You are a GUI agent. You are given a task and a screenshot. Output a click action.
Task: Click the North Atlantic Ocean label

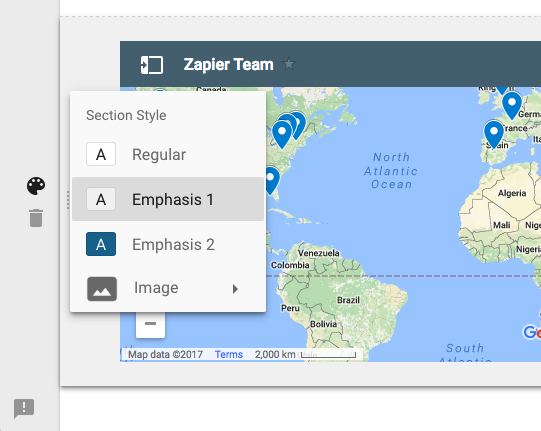click(391, 171)
